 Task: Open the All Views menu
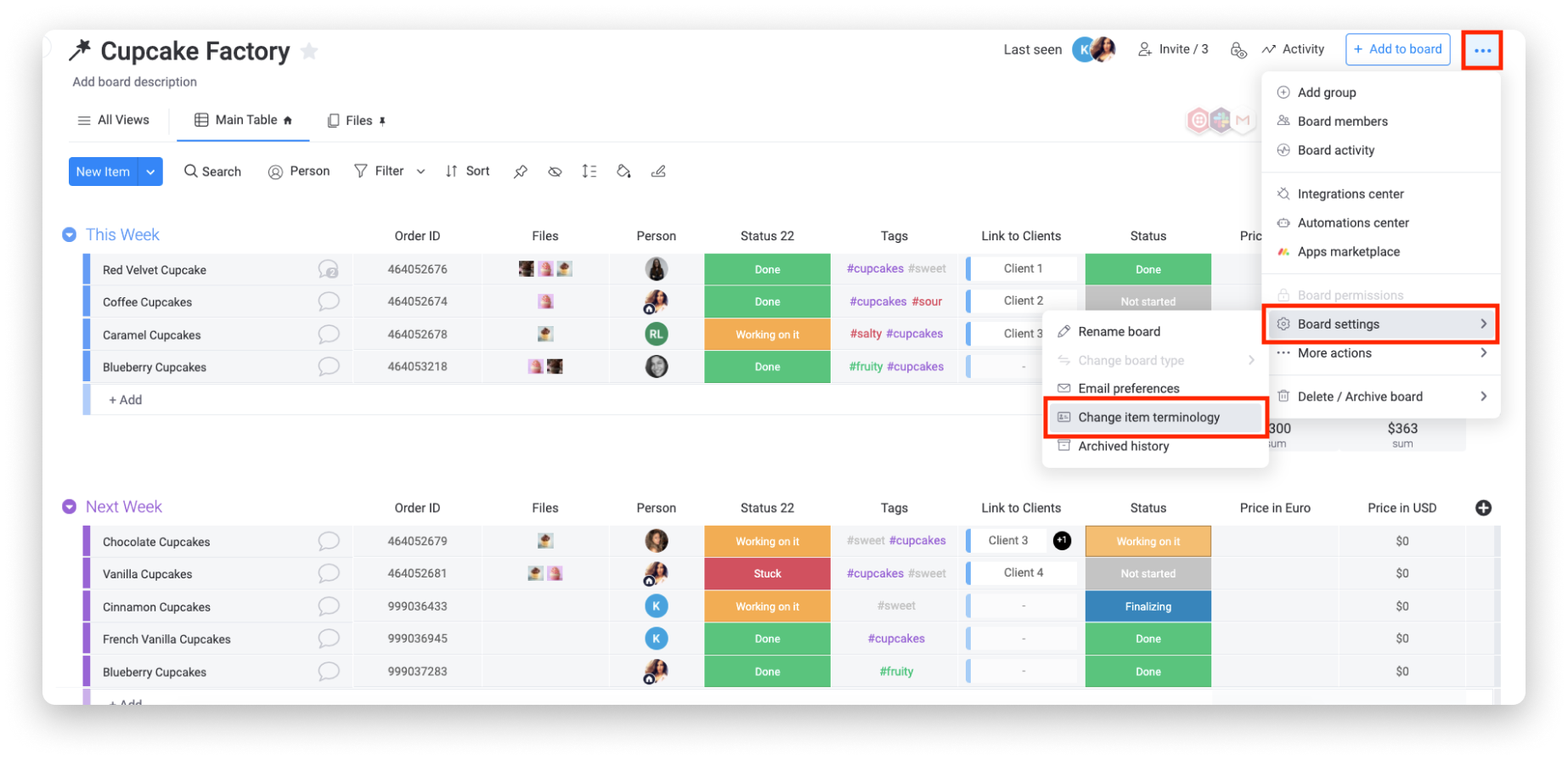[x=114, y=120]
